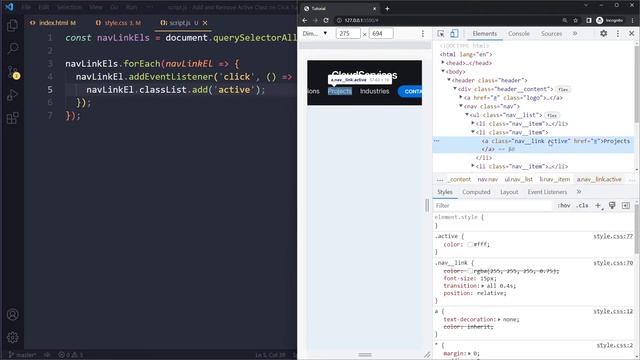
Task: Expand the head element in DOM tree
Action: point(443,63)
